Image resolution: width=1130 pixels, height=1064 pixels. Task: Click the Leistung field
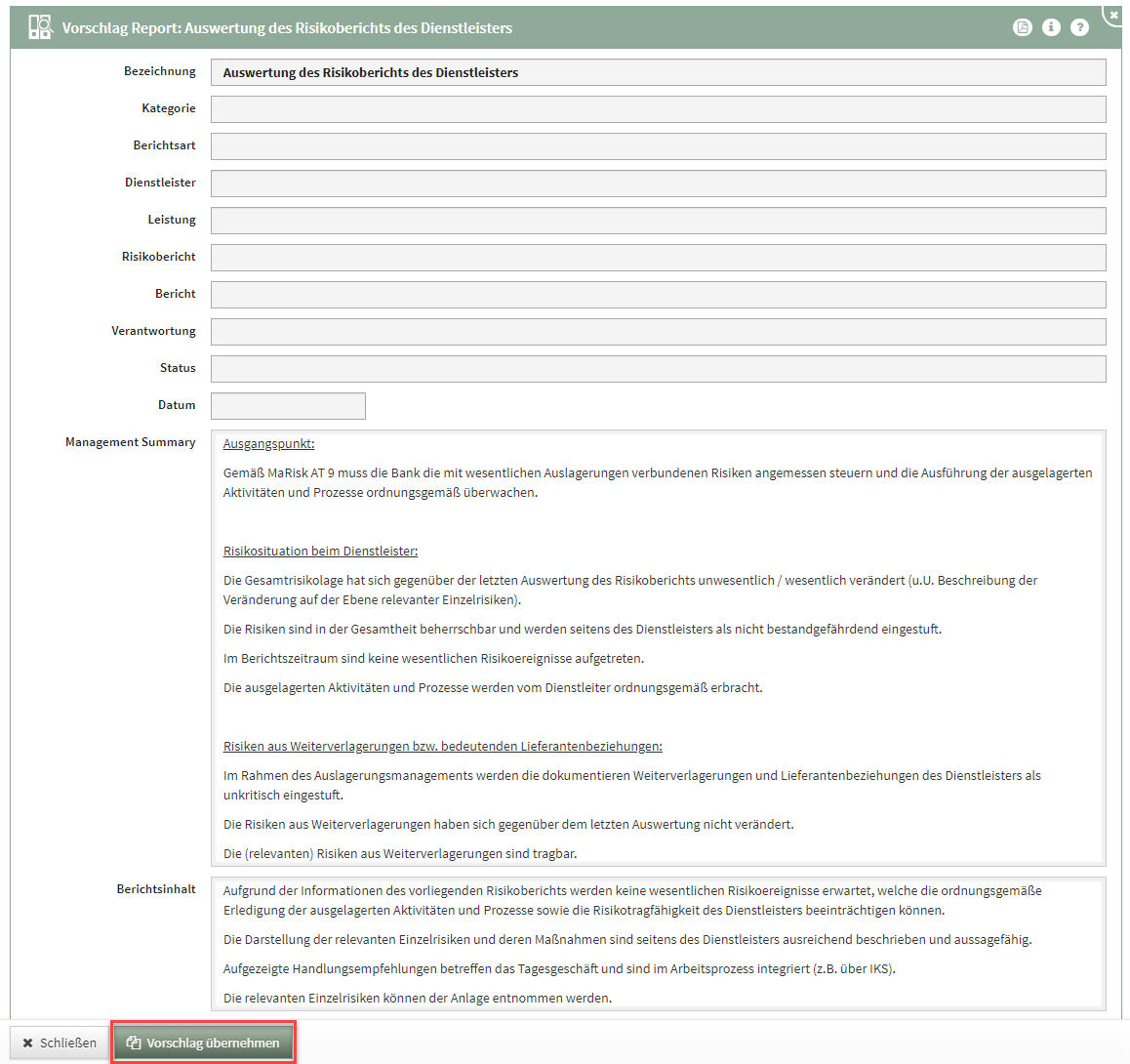[658, 221]
